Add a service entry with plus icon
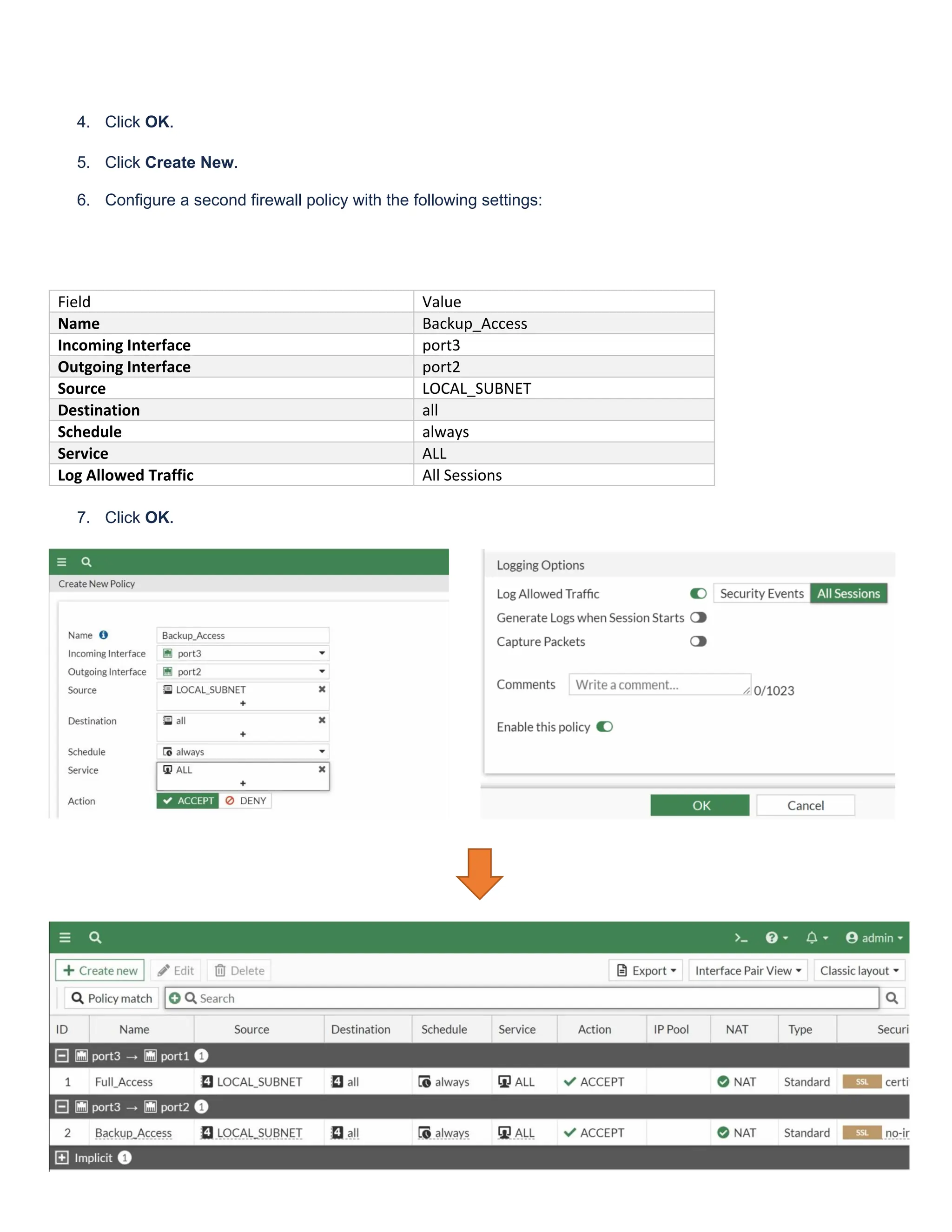The image size is (952, 1232). pos(243,783)
